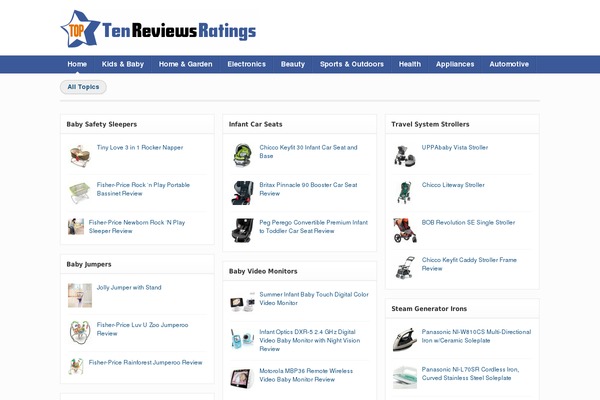Click the Travel System Strollers heading
The image size is (600, 400).
pos(430,124)
